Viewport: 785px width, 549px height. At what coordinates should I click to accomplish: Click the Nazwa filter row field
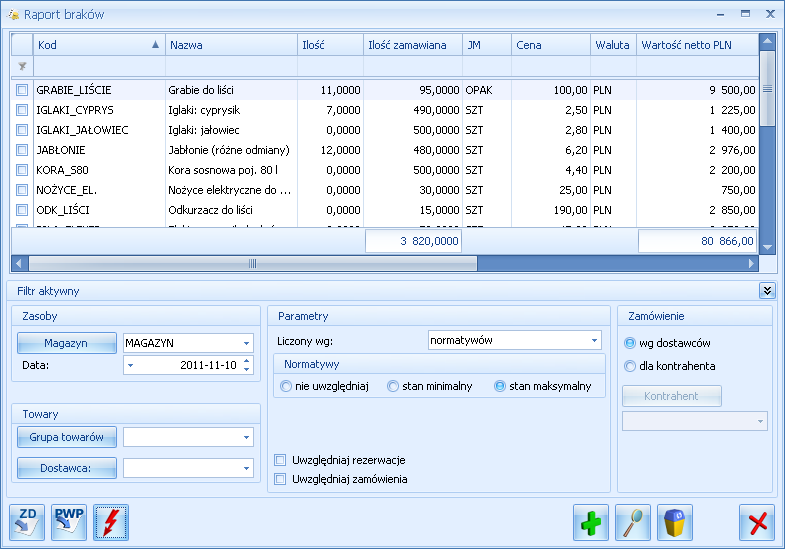click(231, 66)
